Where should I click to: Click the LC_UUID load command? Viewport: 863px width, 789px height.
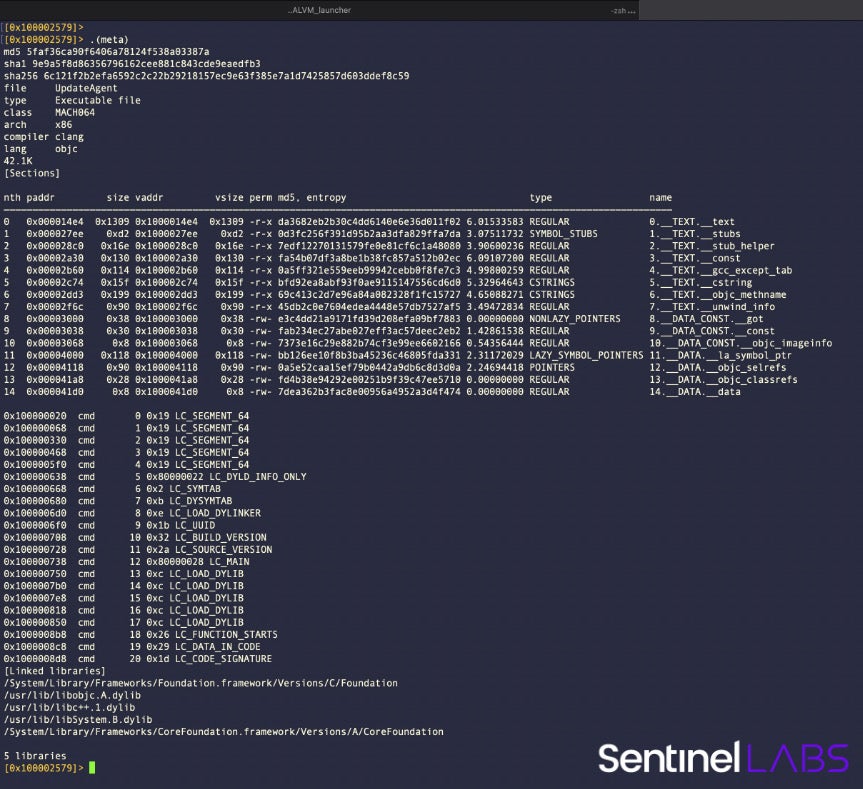tap(197, 525)
